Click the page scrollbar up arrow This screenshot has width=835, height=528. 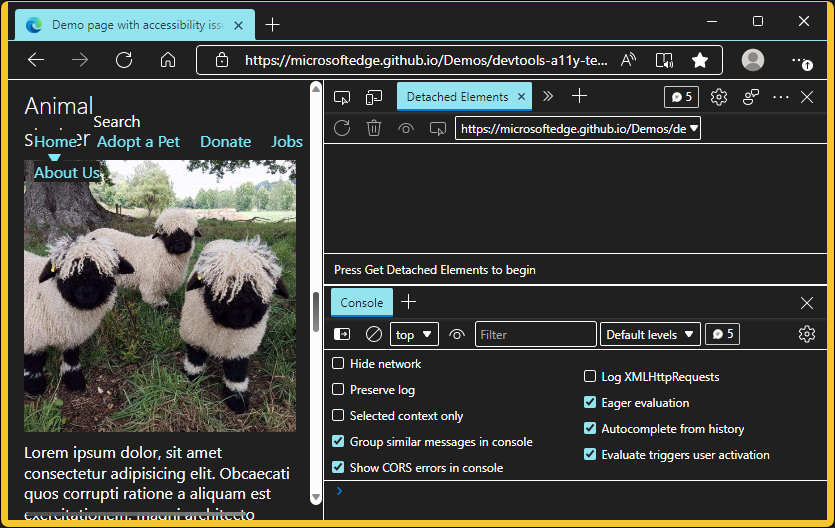coord(316,89)
